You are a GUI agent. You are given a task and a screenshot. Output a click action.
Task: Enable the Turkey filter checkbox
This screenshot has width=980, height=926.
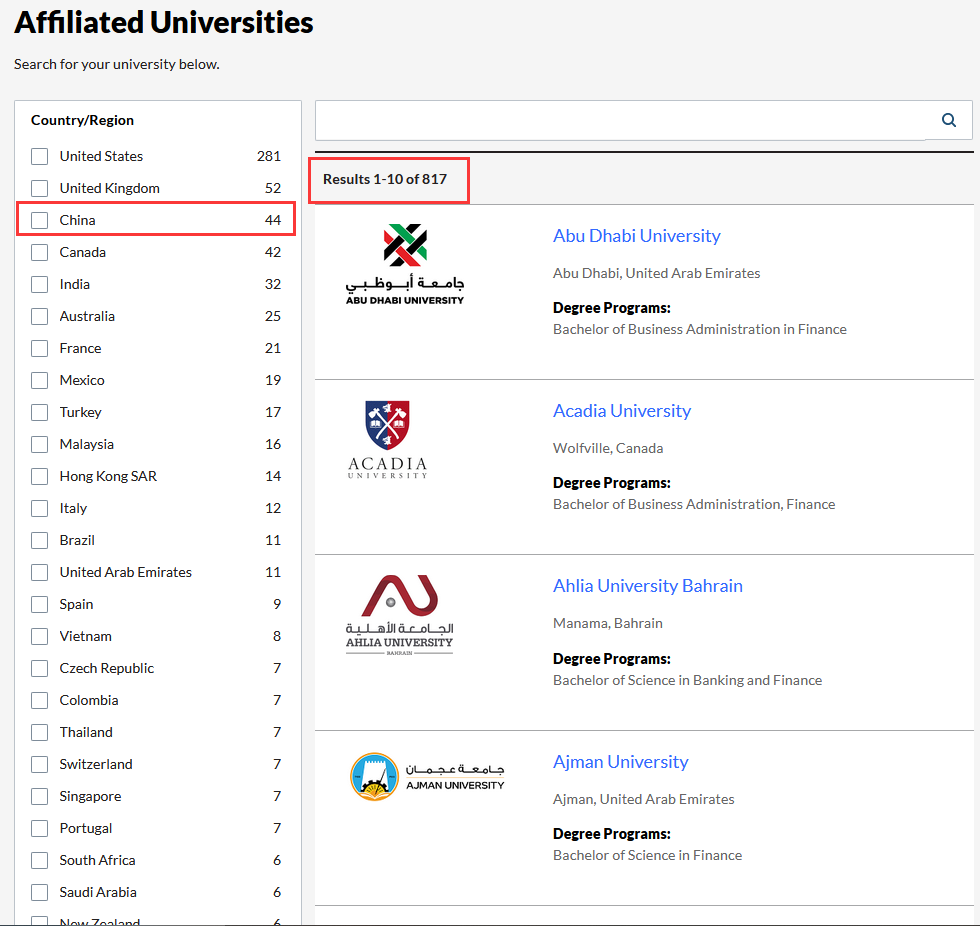pyautogui.click(x=39, y=412)
